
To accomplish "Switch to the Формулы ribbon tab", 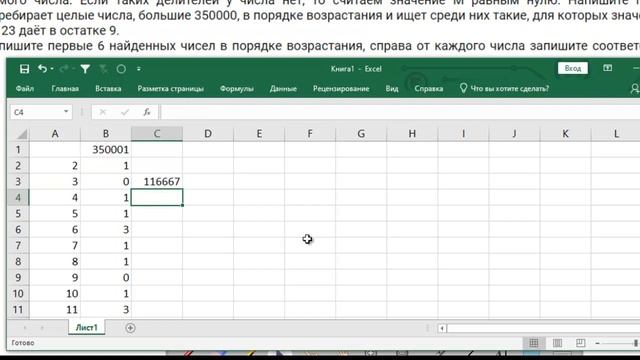I will coord(237,89).
